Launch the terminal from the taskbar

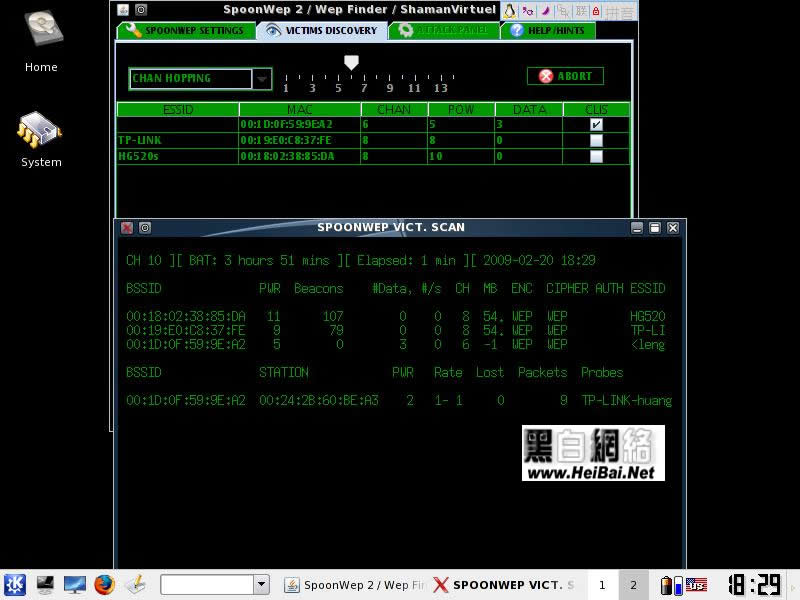point(45,585)
